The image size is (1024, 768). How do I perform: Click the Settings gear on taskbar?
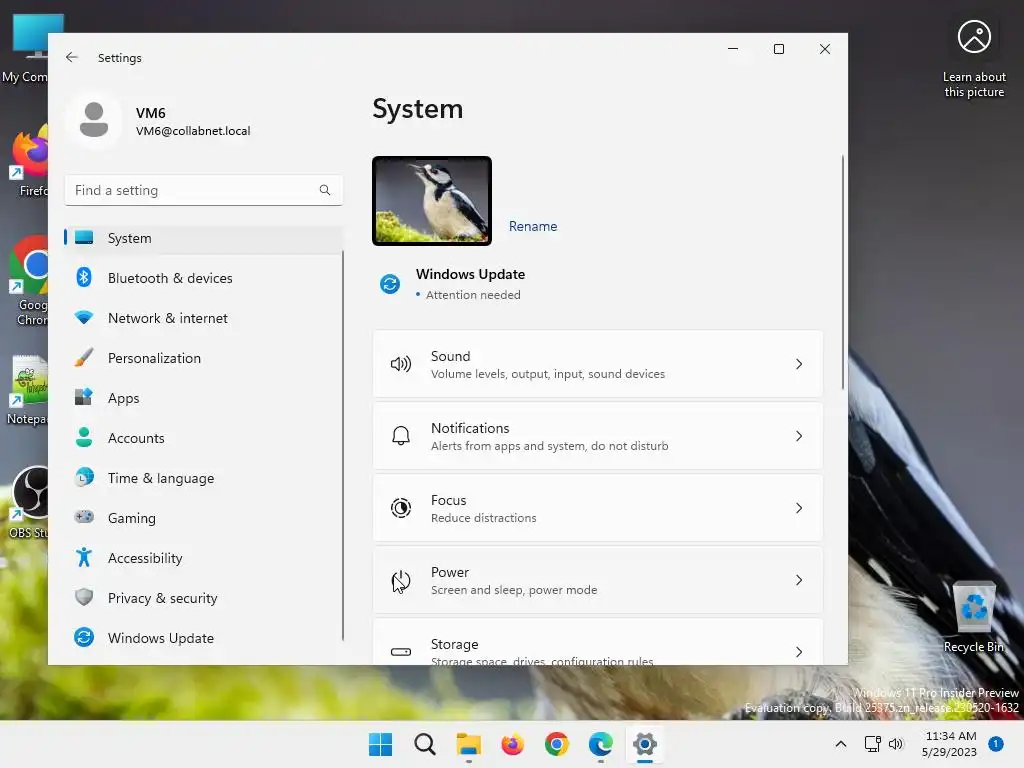[645, 744]
